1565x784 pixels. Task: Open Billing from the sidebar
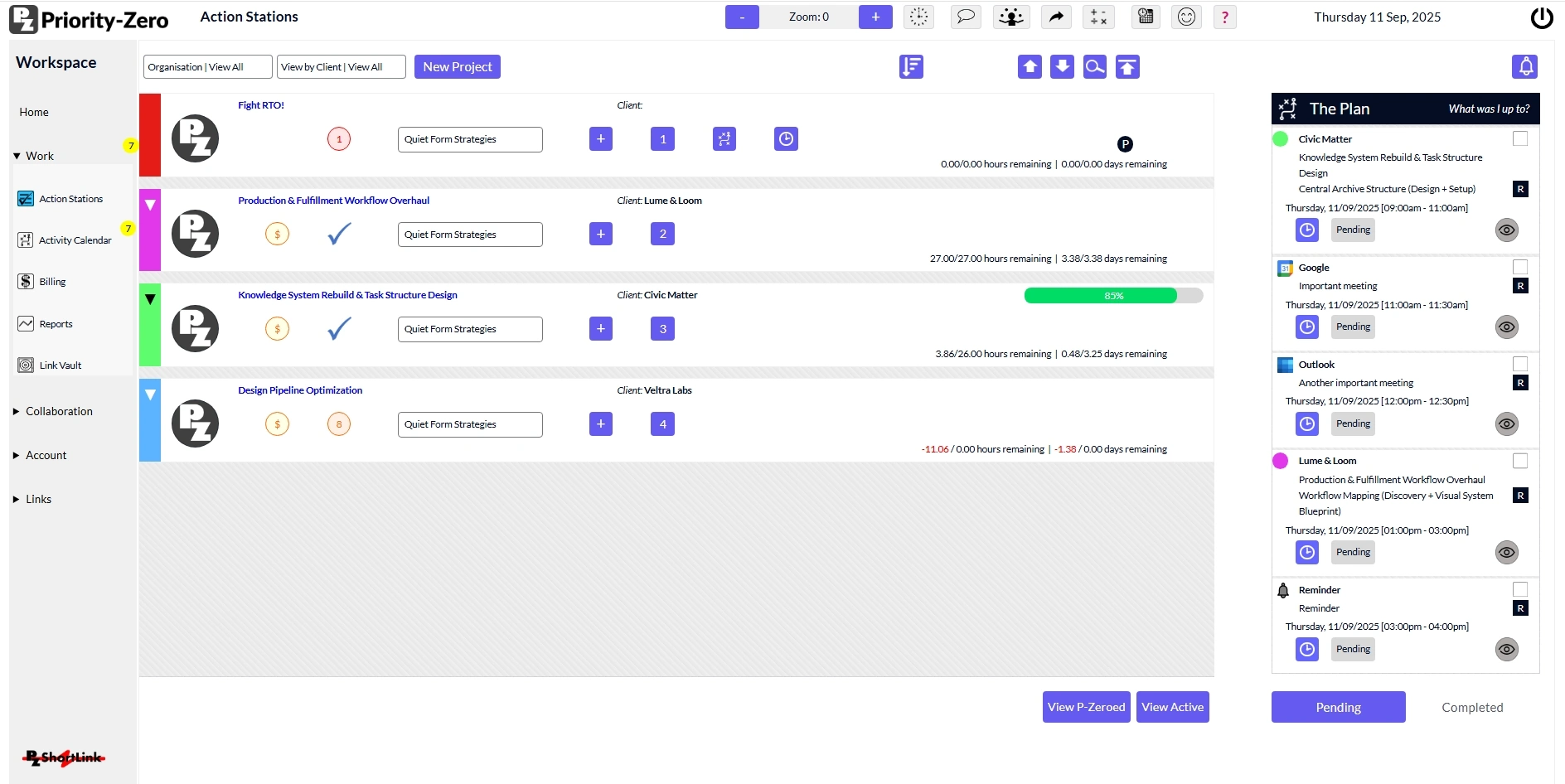52,282
